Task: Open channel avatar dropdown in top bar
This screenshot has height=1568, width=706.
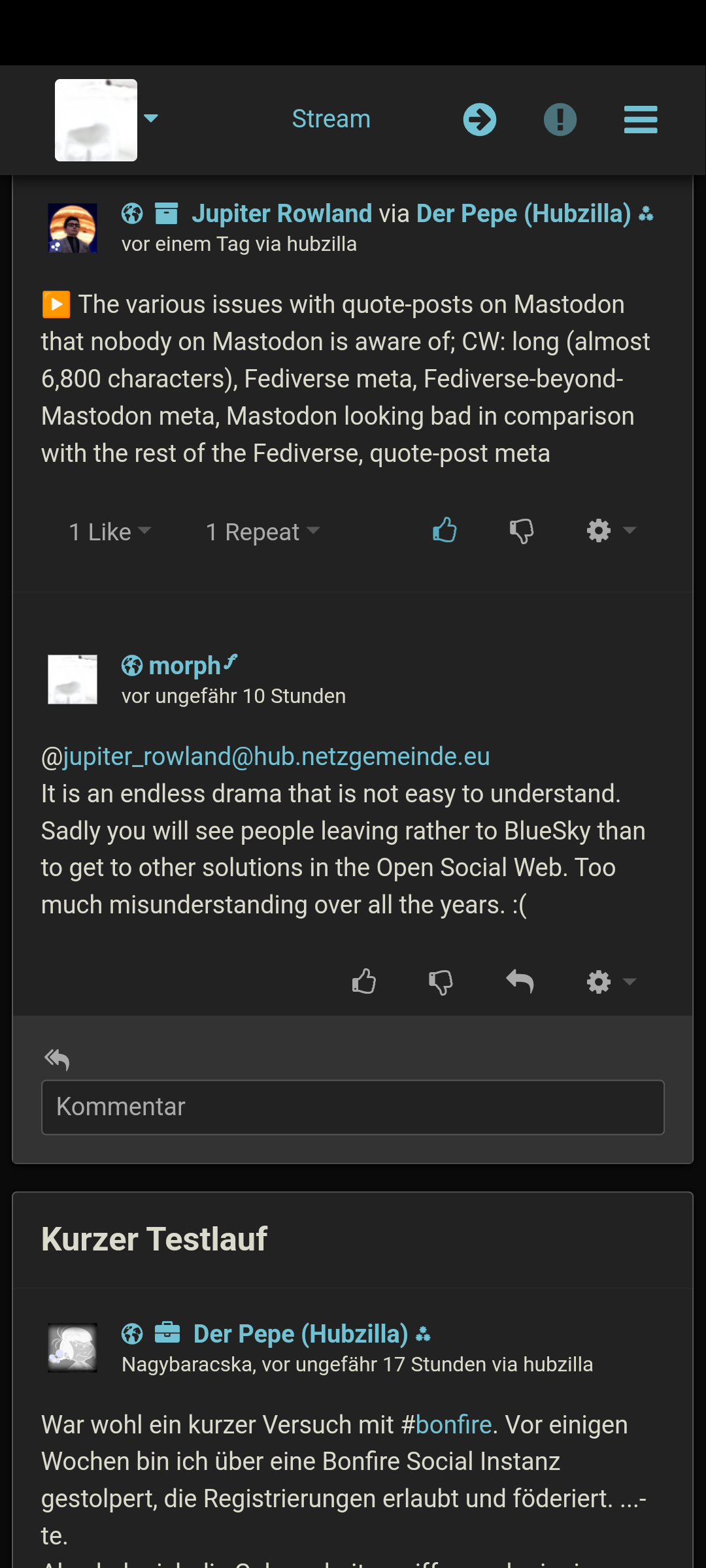Action: click(107, 120)
